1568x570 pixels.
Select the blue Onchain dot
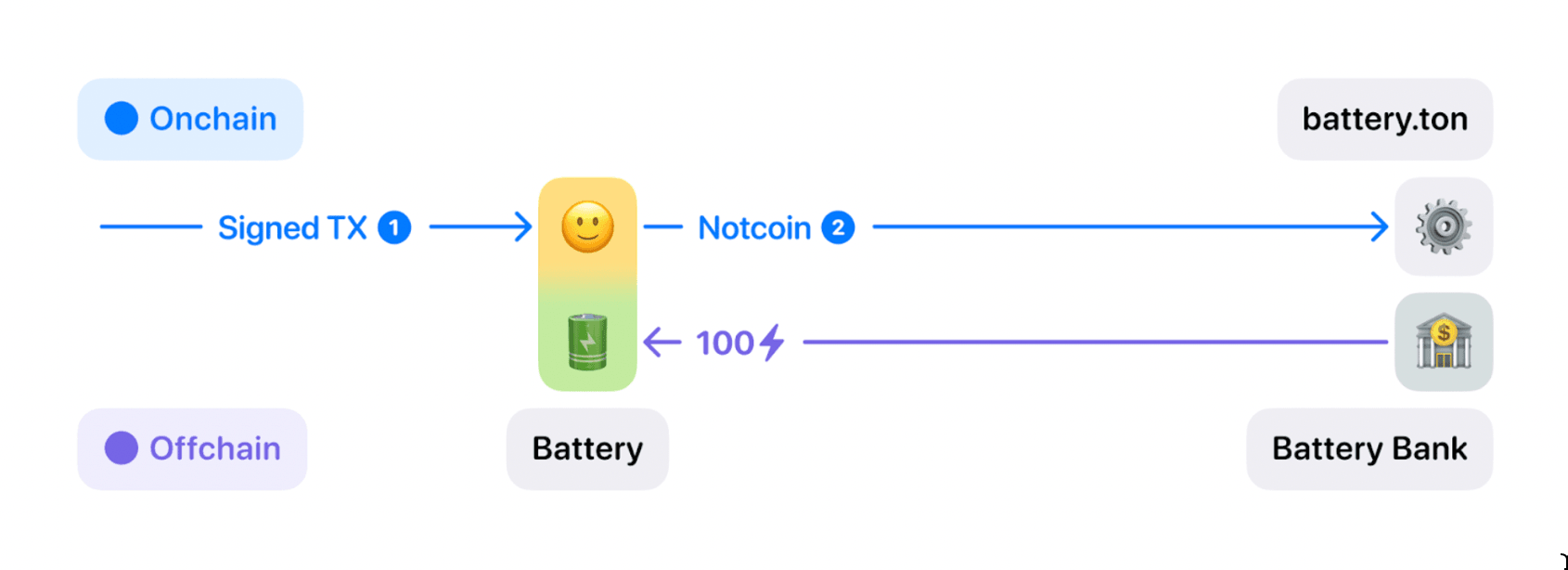click(122, 119)
